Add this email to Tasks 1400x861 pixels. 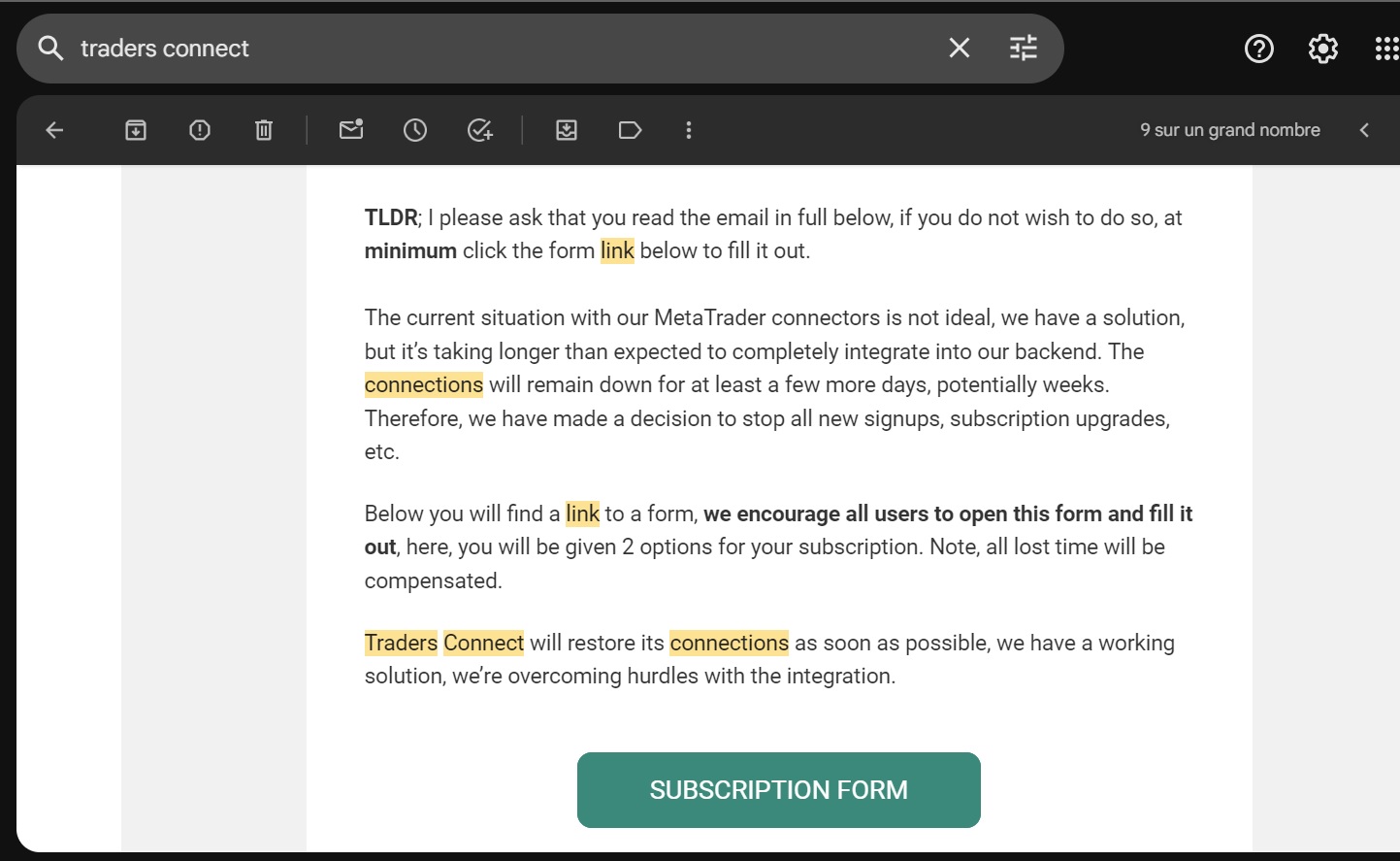[479, 130]
